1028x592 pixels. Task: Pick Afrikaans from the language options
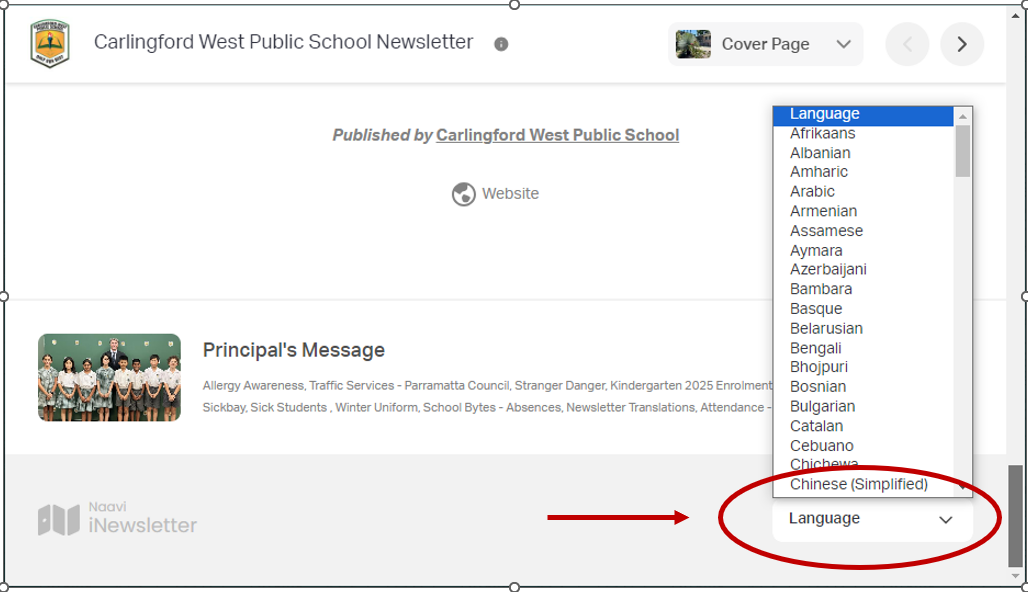coord(822,133)
